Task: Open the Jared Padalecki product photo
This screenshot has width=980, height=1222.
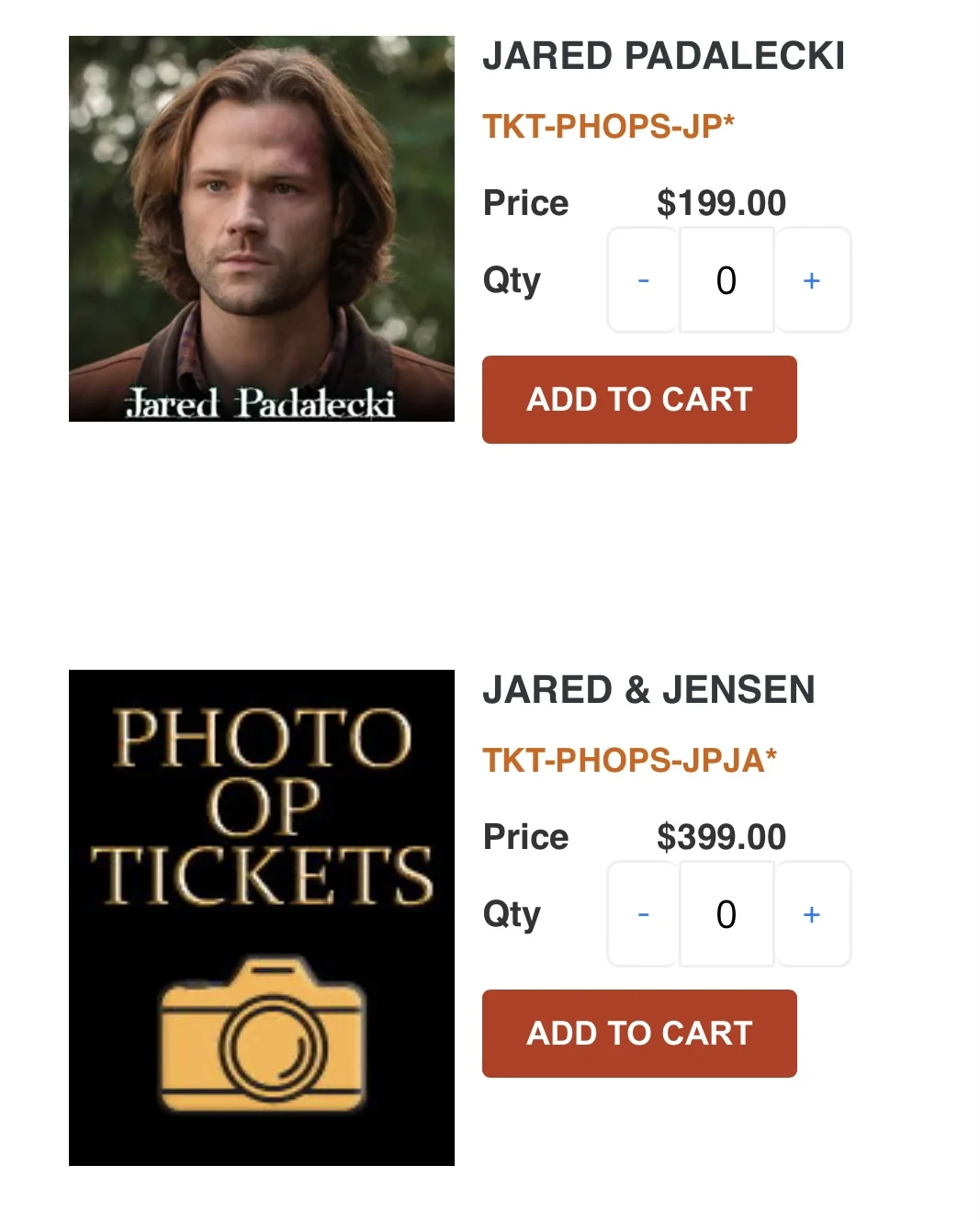Action: click(262, 229)
